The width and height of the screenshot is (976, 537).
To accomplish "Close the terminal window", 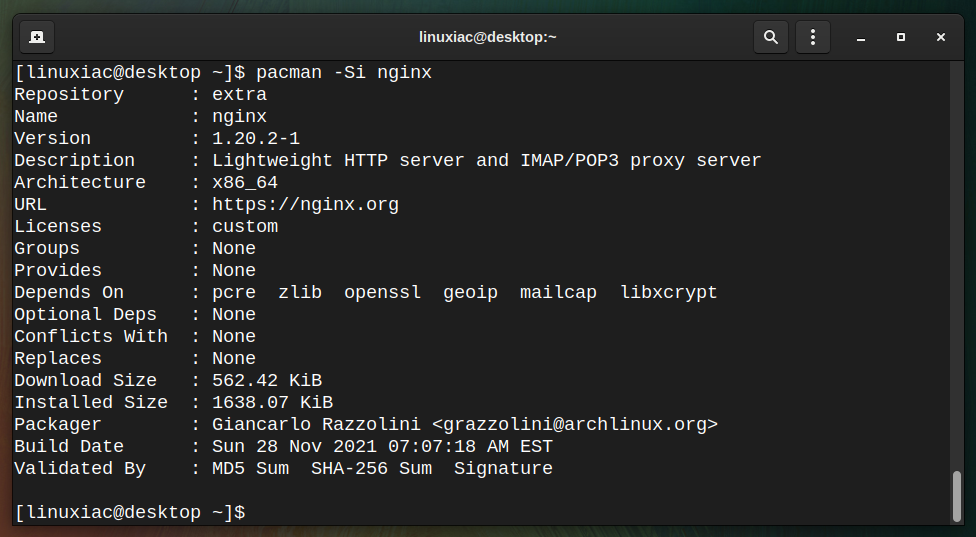I will click(x=941, y=37).
